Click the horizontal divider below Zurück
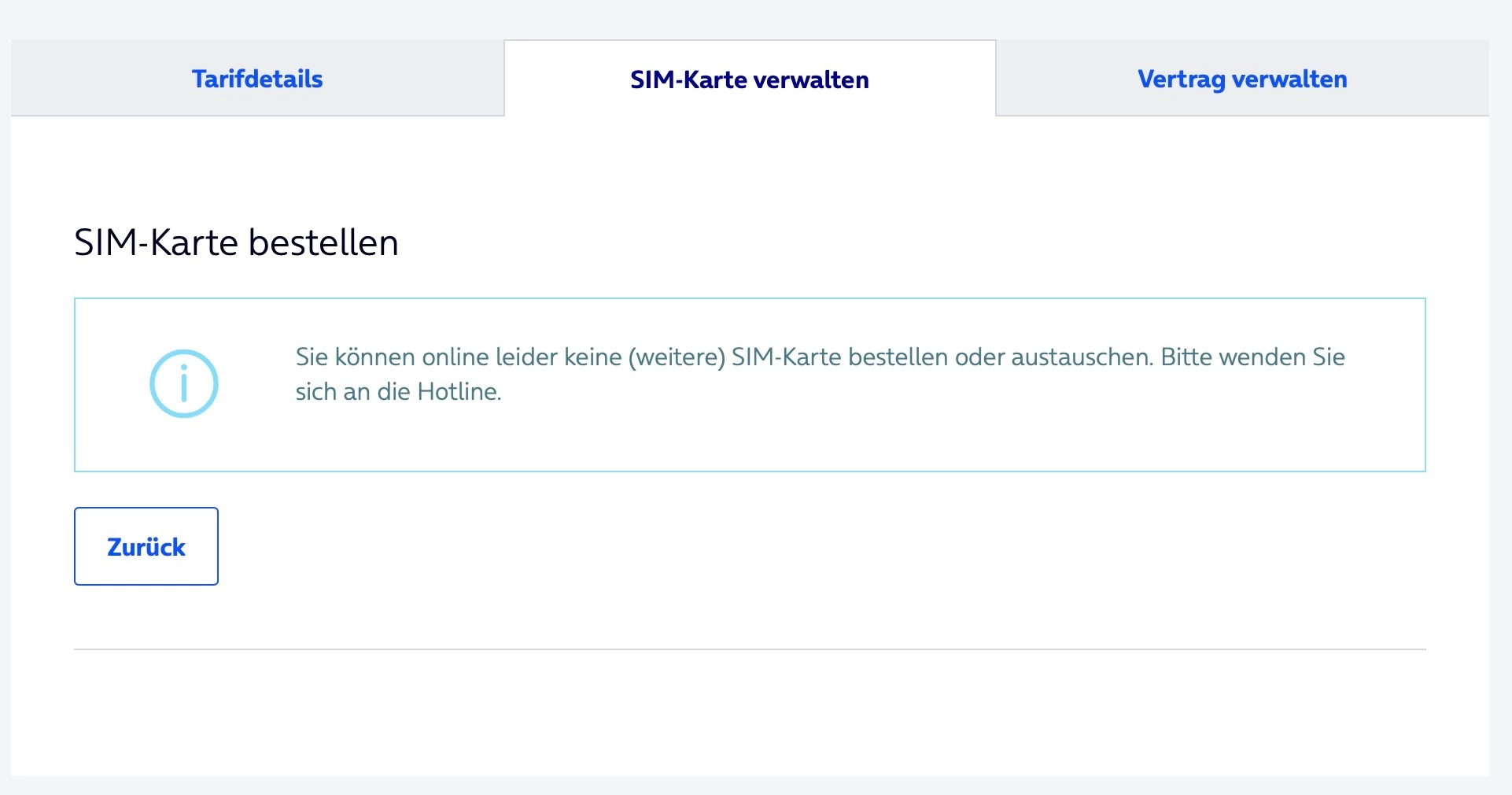The height and width of the screenshot is (795, 1512). [x=749, y=649]
